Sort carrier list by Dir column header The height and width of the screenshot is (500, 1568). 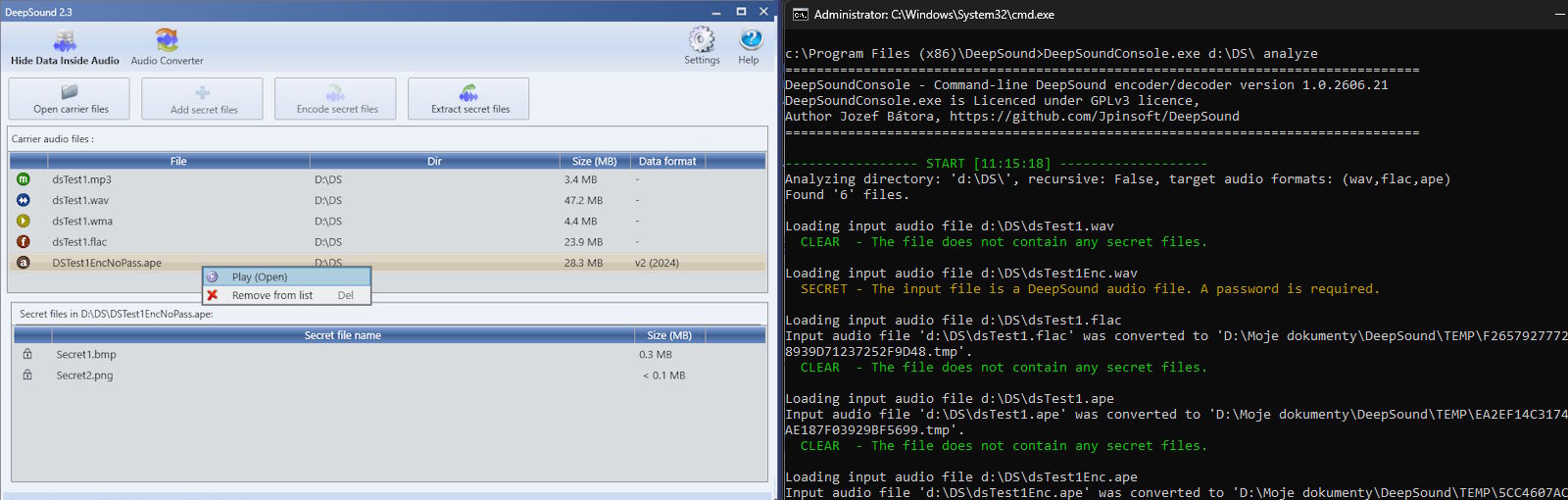tap(434, 161)
